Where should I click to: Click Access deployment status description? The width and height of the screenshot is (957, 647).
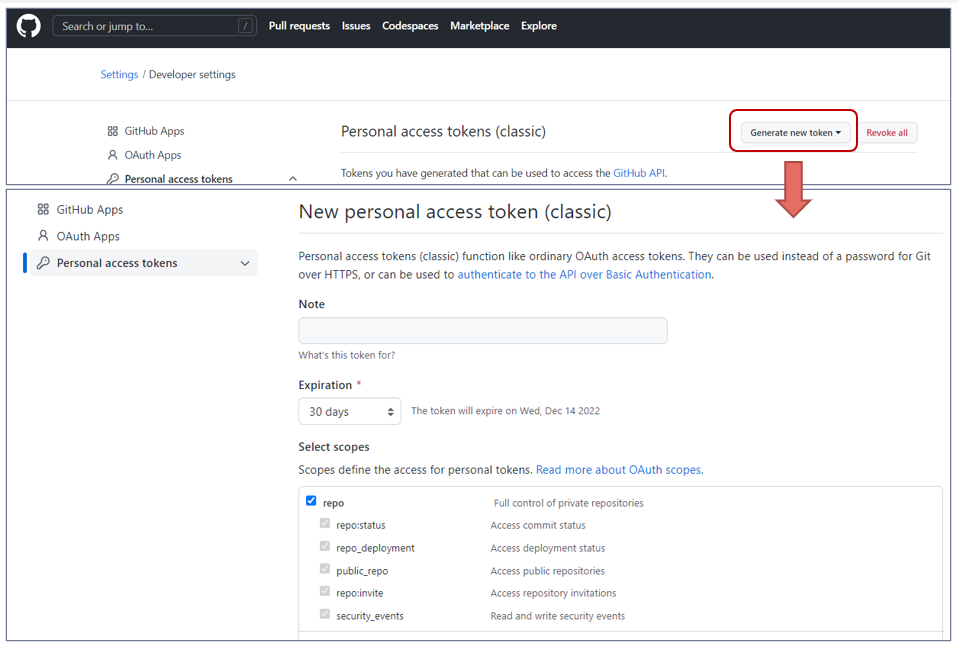coord(548,548)
